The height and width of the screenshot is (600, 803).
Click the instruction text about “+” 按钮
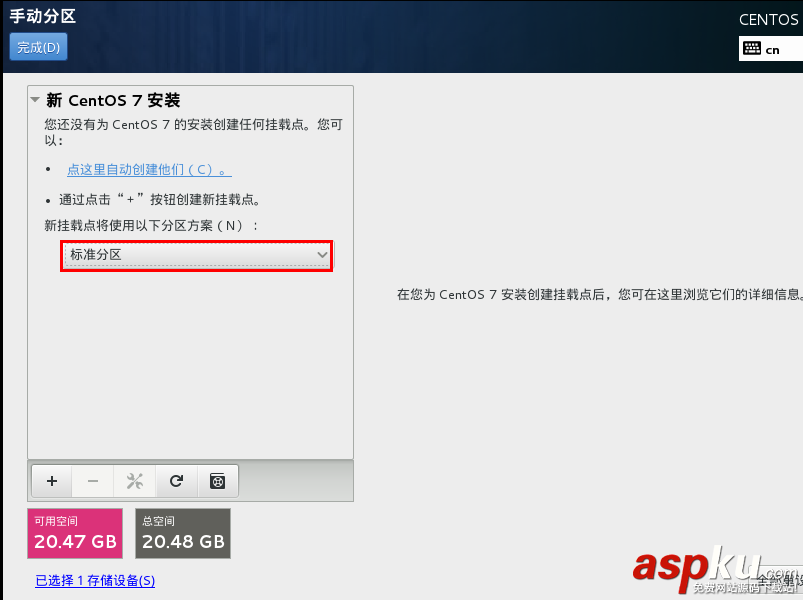tap(159, 199)
